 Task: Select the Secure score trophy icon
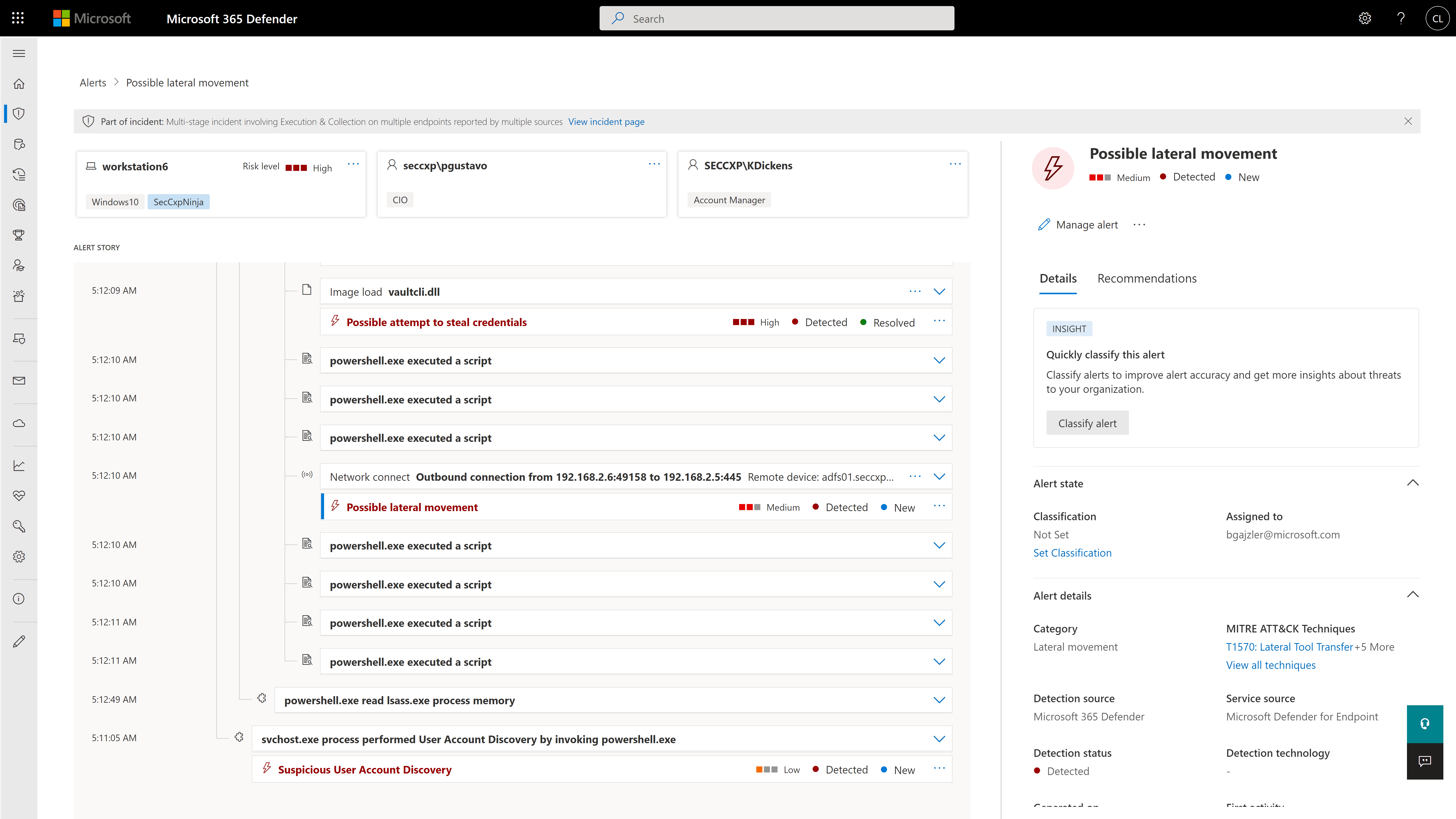point(19,235)
